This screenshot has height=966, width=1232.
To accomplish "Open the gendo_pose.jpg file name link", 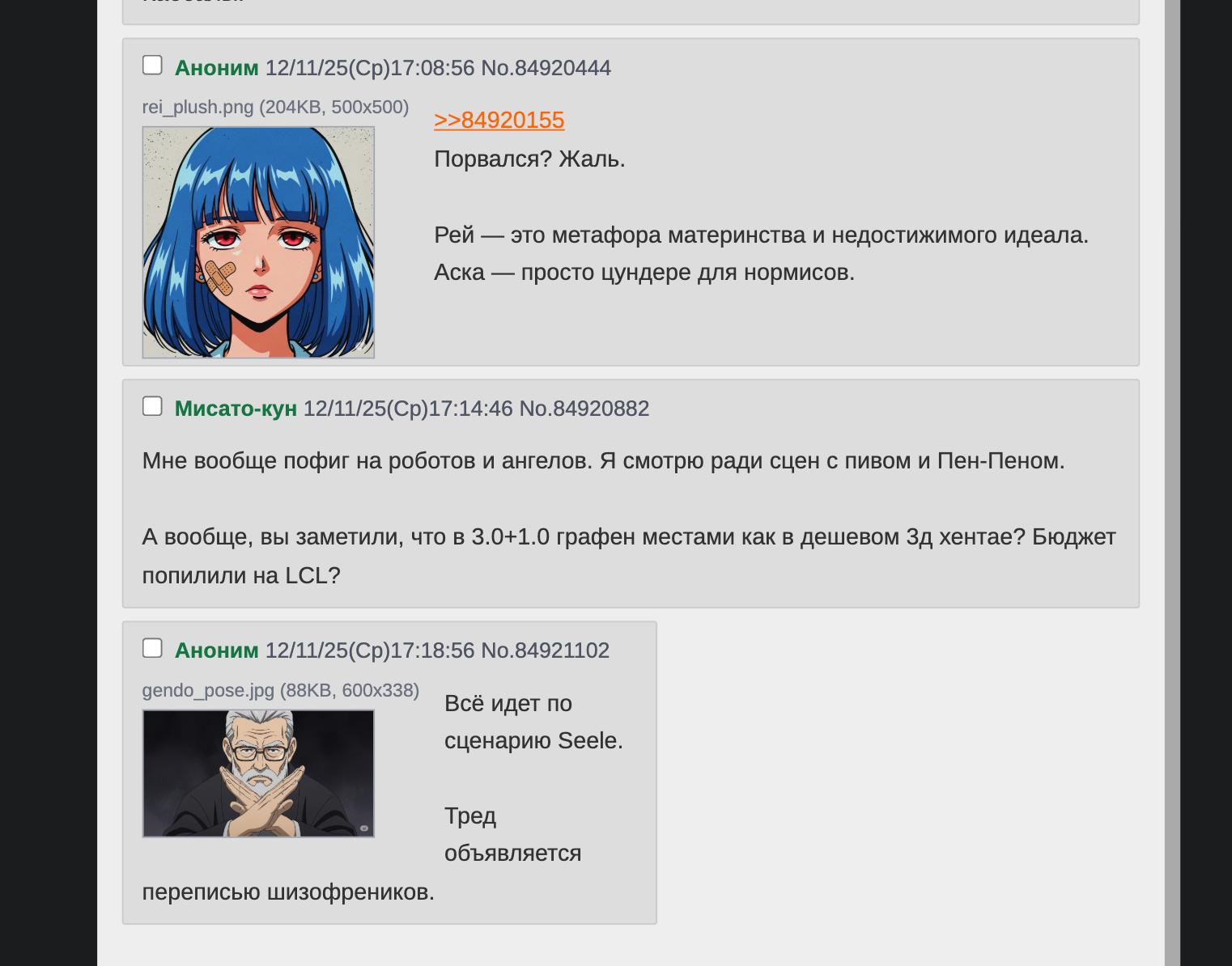I will point(208,690).
